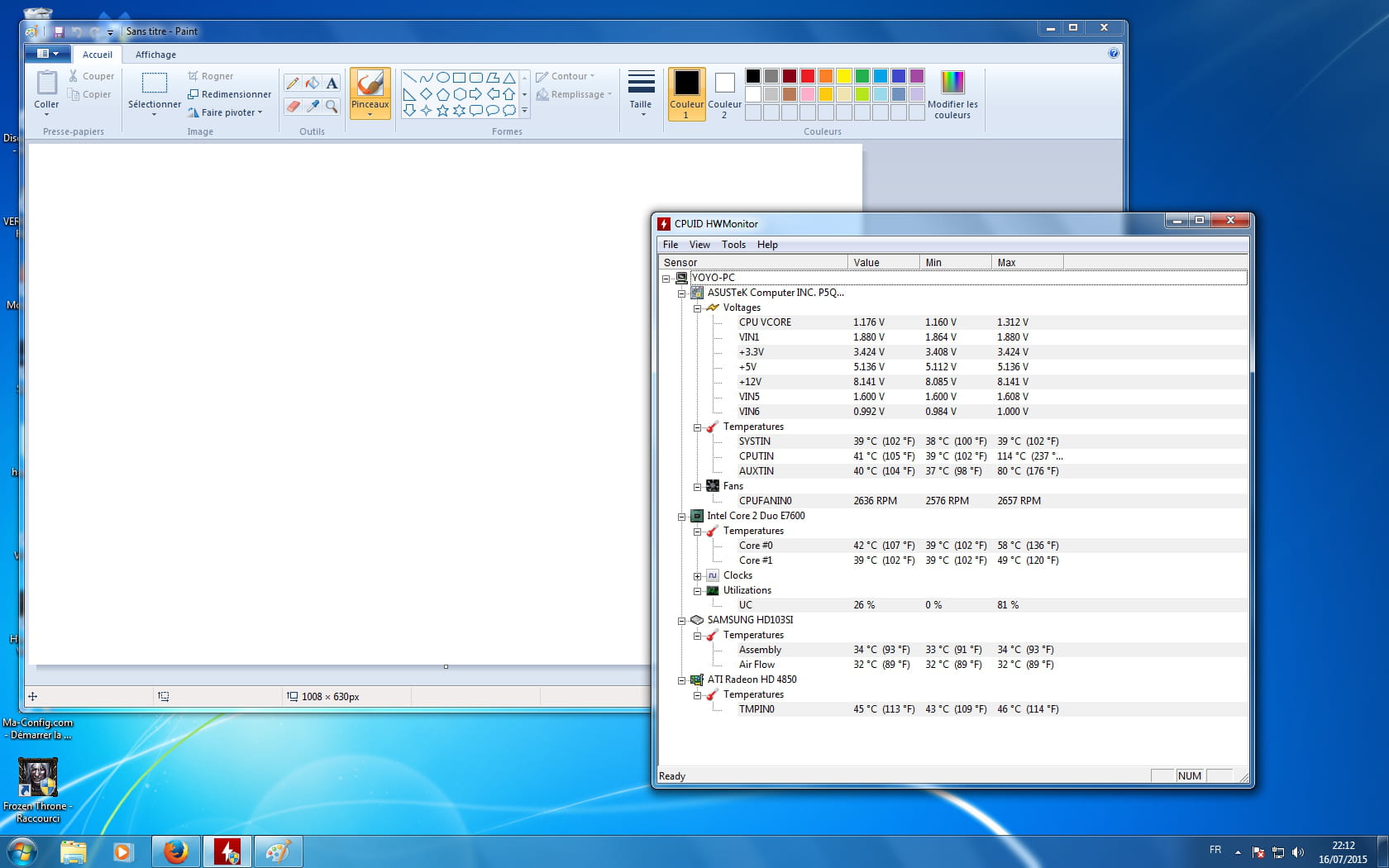
Task: Select the Text tool
Action: click(332, 83)
